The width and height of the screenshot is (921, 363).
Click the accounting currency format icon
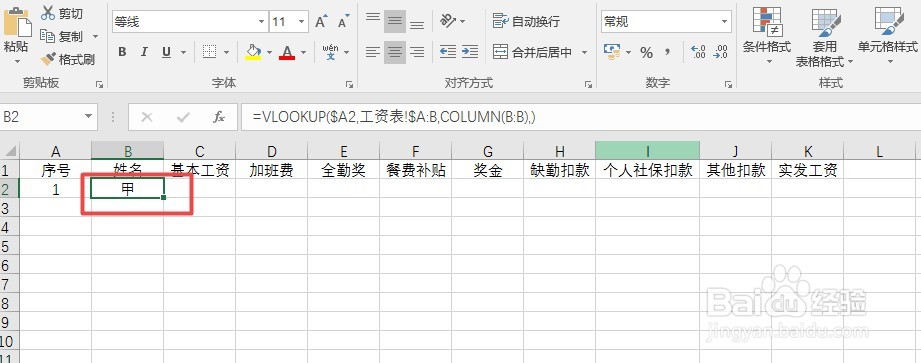pos(612,52)
